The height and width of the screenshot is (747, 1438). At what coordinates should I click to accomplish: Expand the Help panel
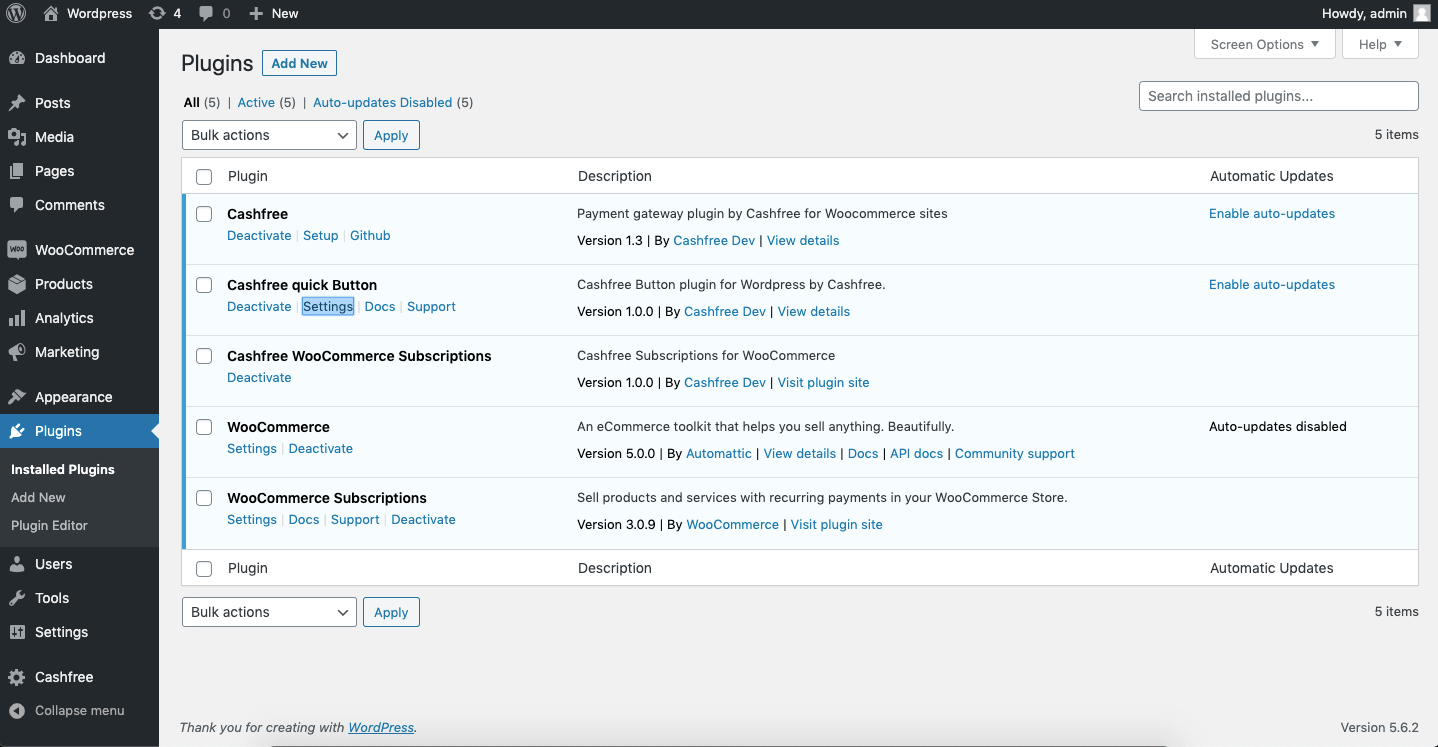point(1380,44)
